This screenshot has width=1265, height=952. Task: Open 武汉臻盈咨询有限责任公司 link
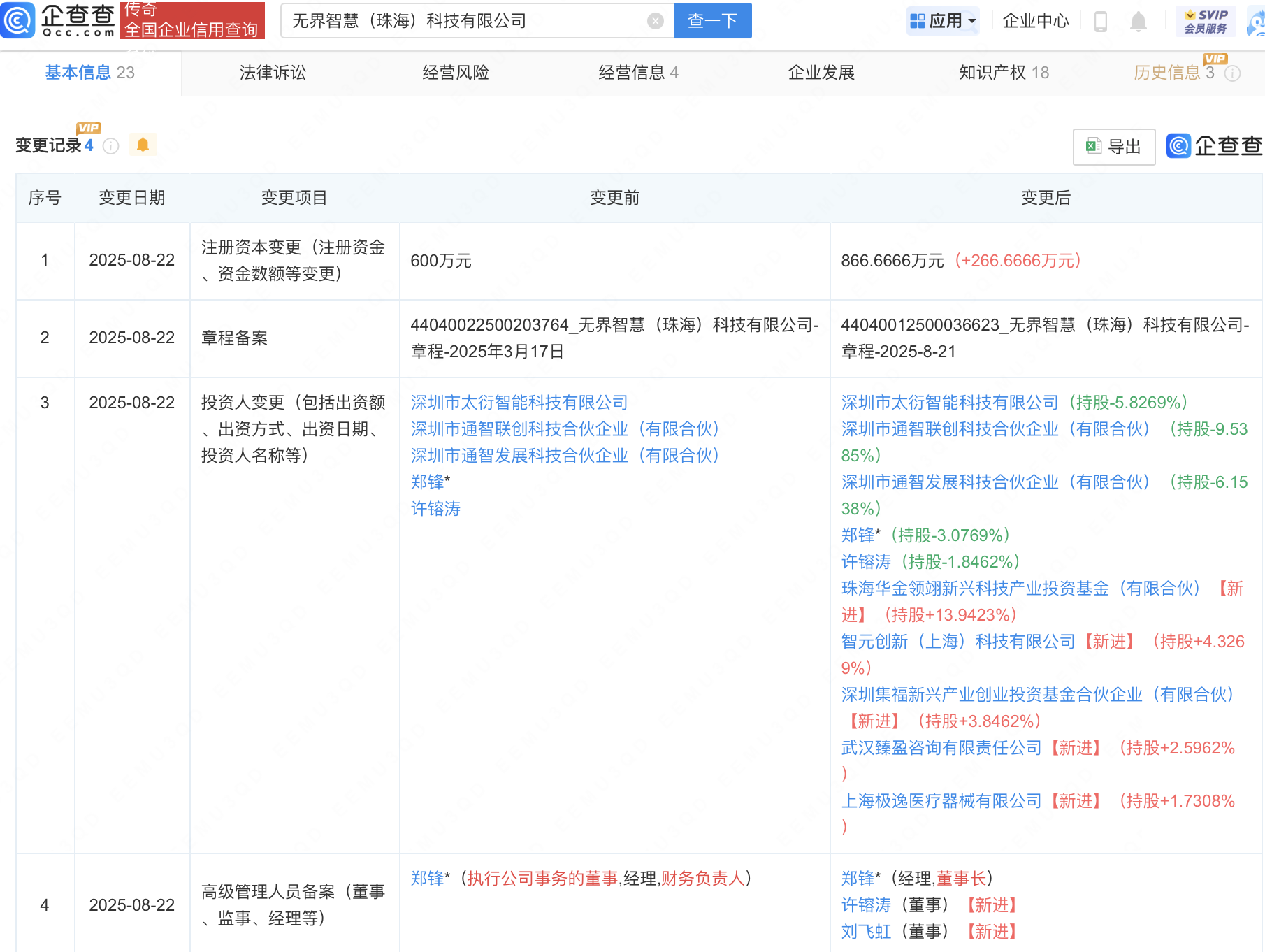941,748
